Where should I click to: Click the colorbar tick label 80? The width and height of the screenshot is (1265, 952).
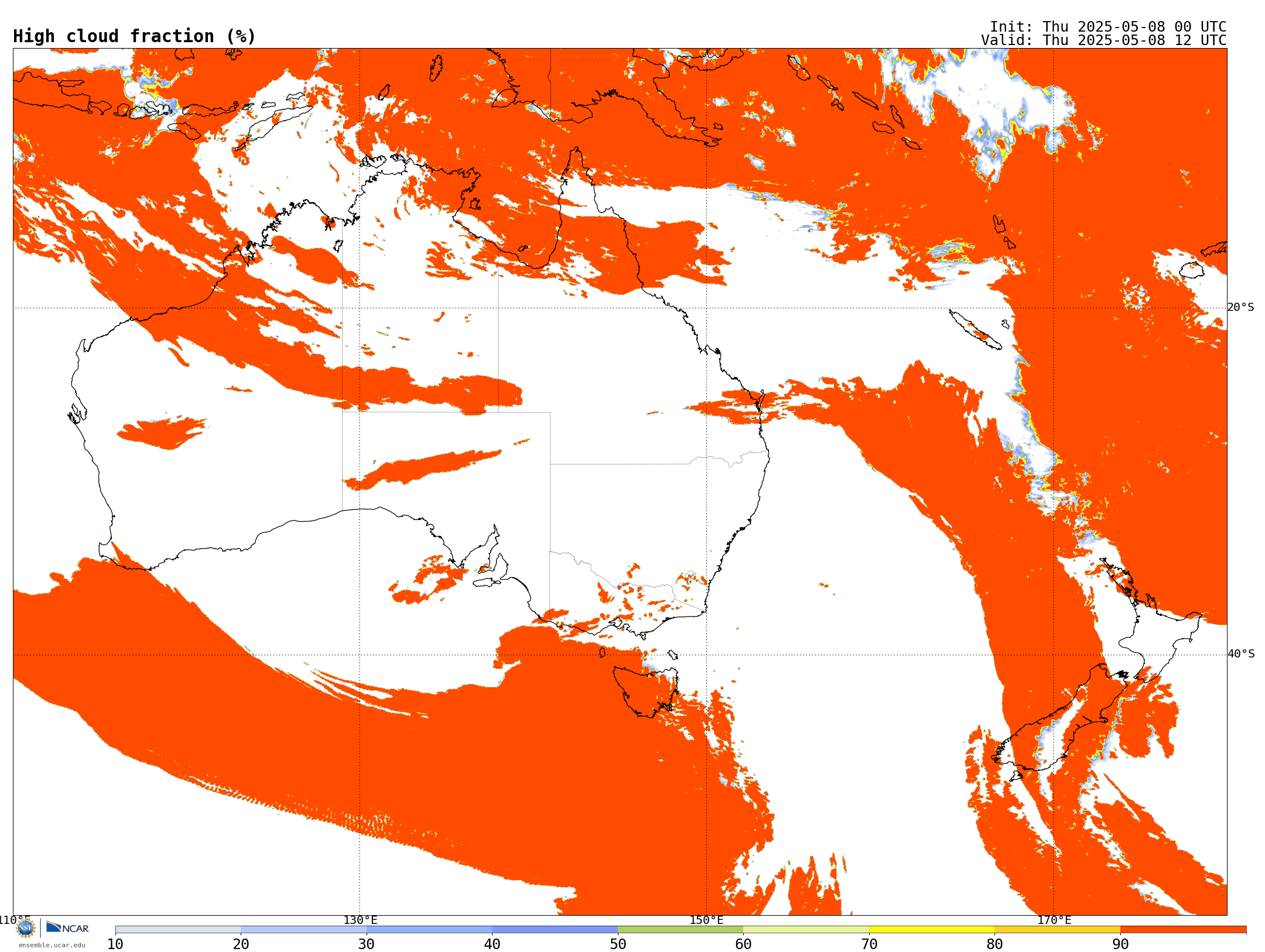click(994, 944)
